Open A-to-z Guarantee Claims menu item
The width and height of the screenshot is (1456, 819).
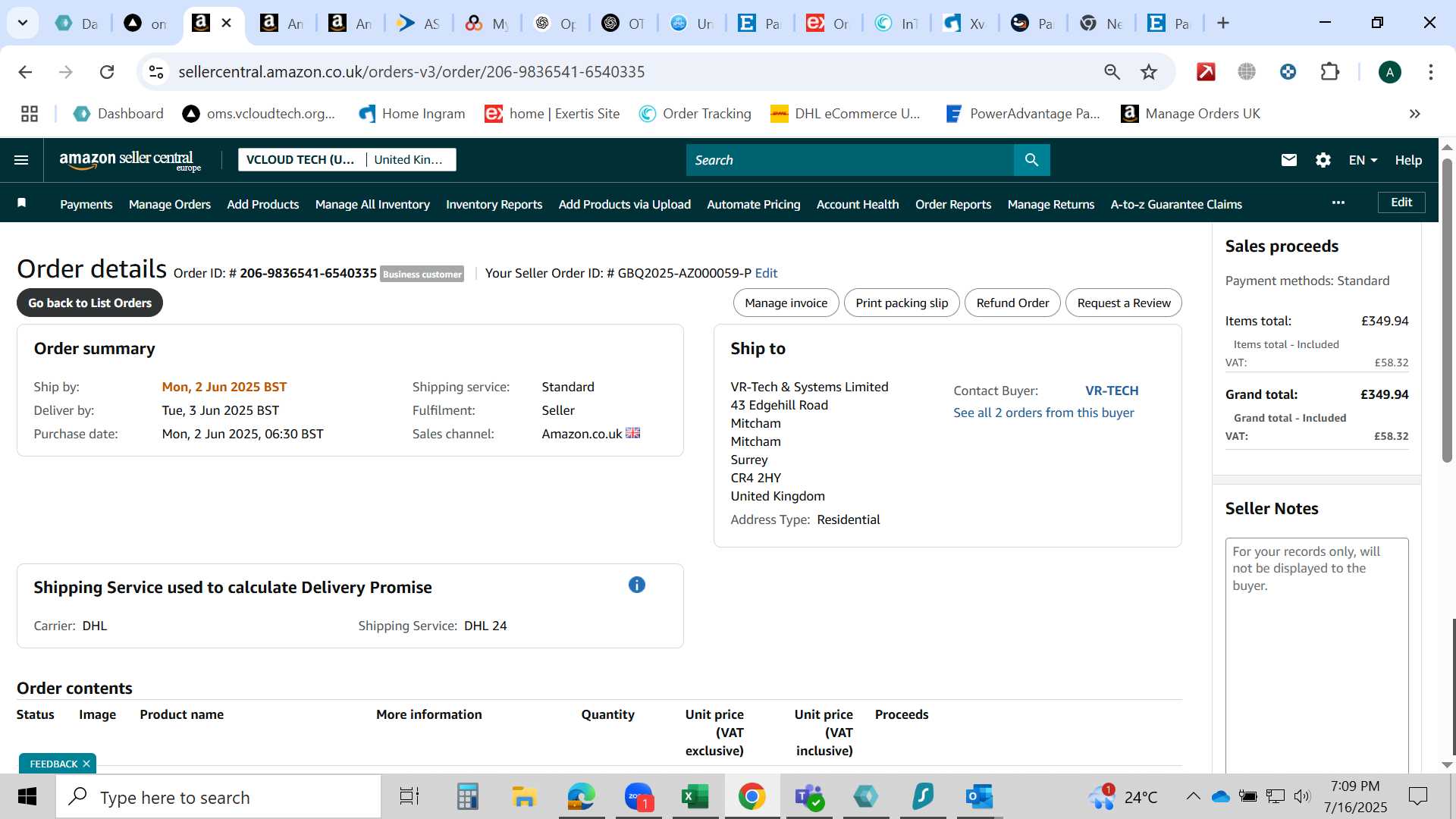tap(1176, 204)
